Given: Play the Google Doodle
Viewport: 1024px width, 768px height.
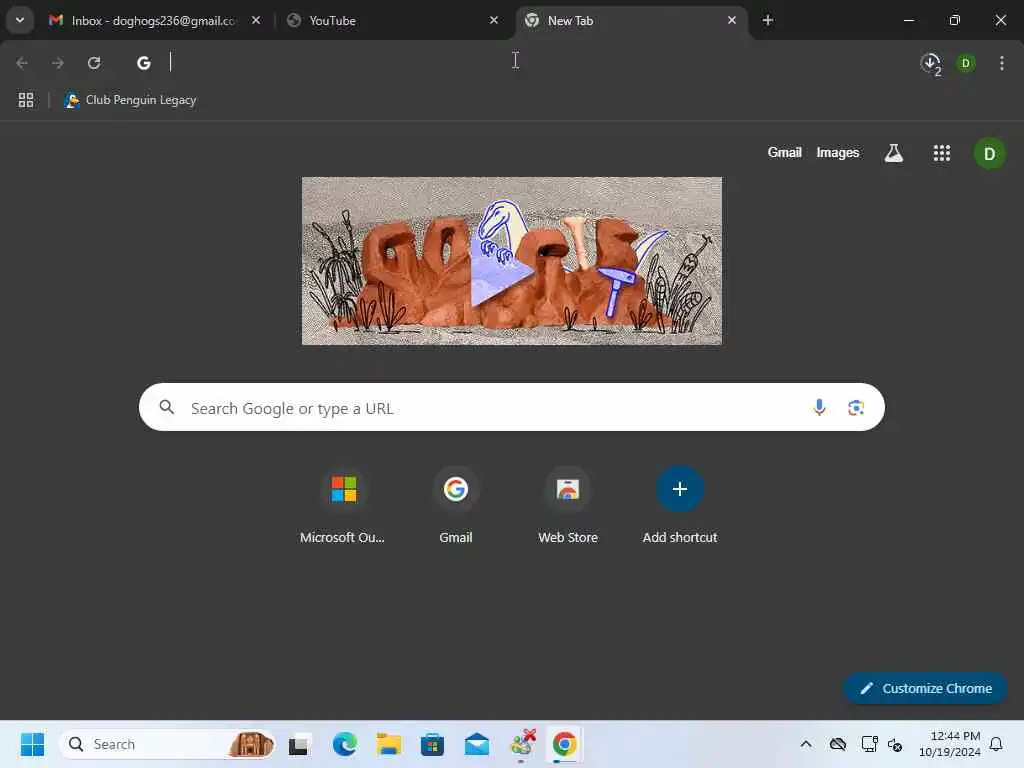Looking at the screenshot, I should (x=512, y=261).
